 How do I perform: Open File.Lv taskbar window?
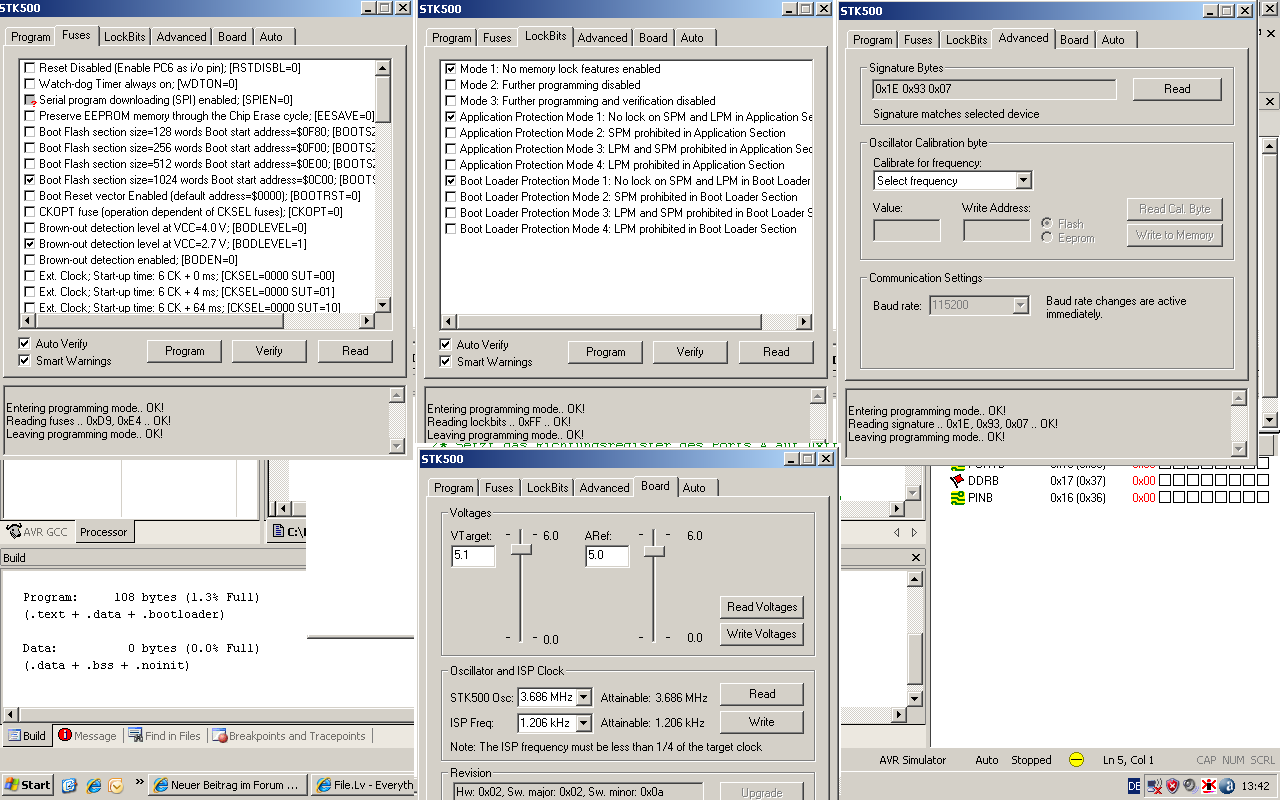pyautogui.click(x=363, y=785)
